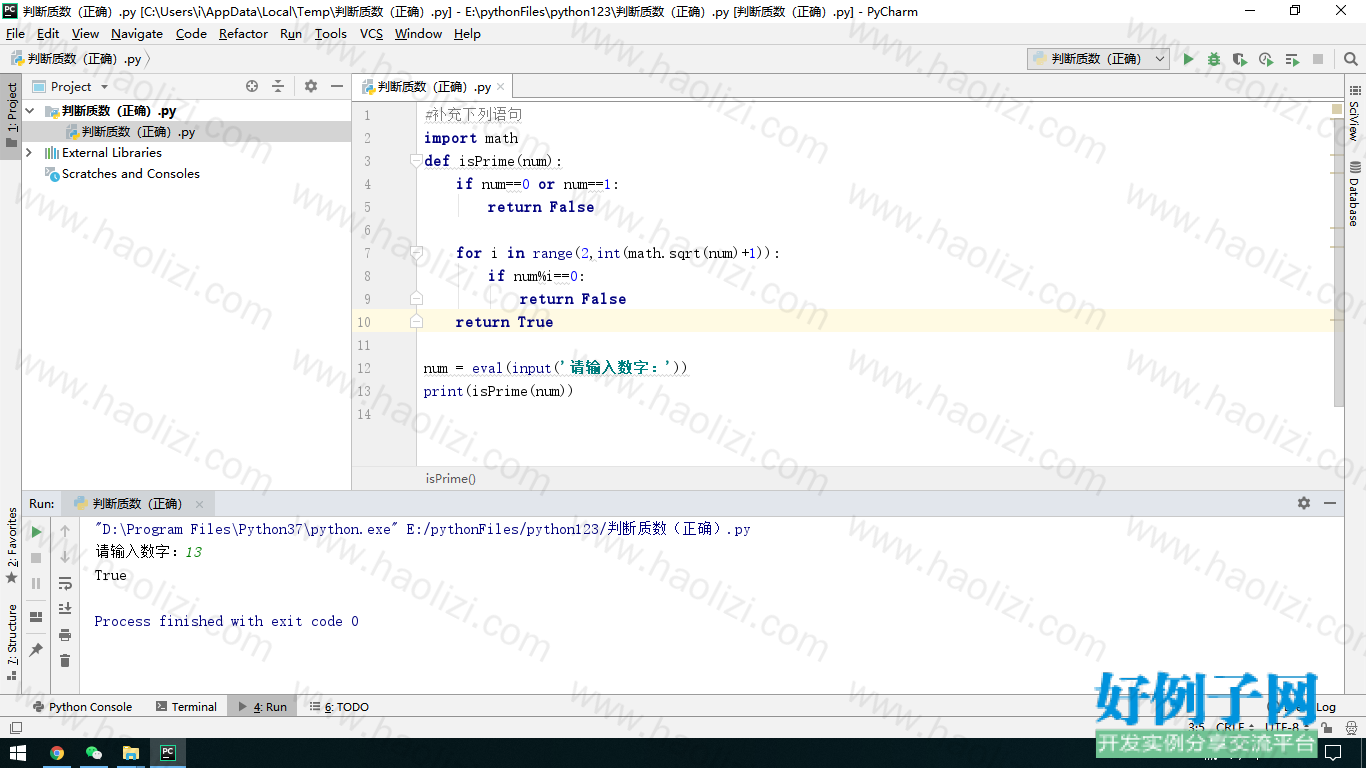Open the Run panel settings gear
The height and width of the screenshot is (768, 1366).
coord(1304,504)
